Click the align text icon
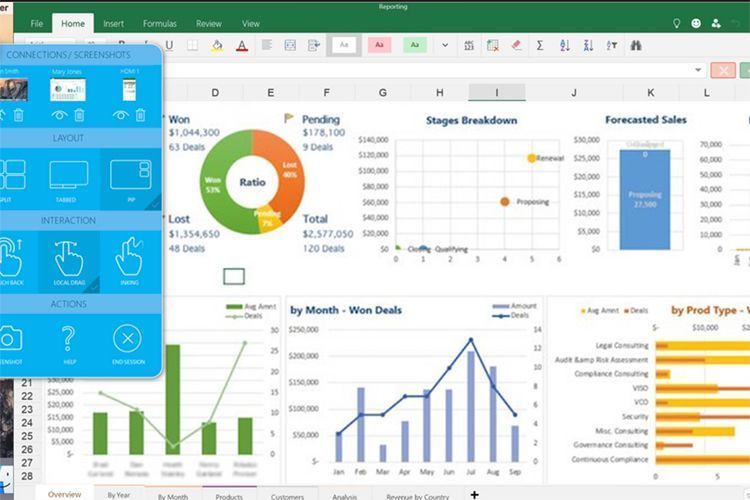This screenshot has width=750, height=500. pyautogui.click(x=267, y=45)
